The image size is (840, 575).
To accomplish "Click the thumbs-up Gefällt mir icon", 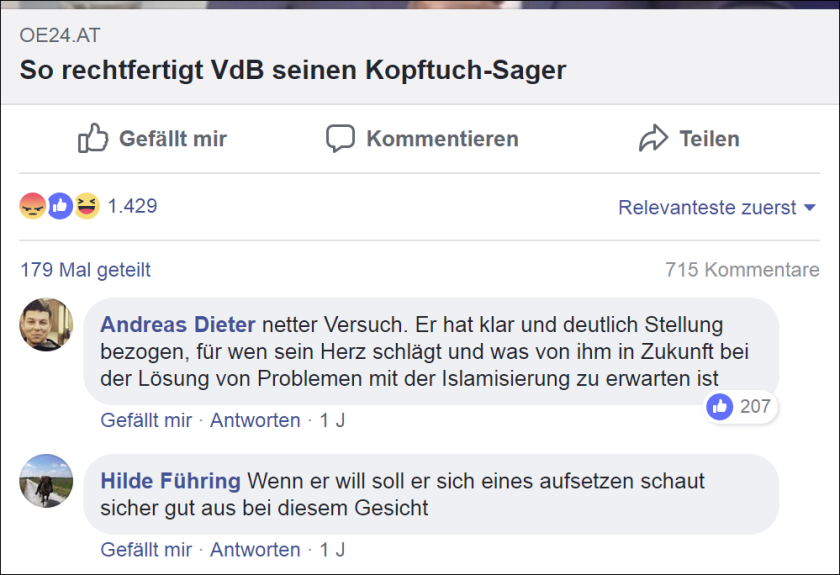I will (93, 138).
